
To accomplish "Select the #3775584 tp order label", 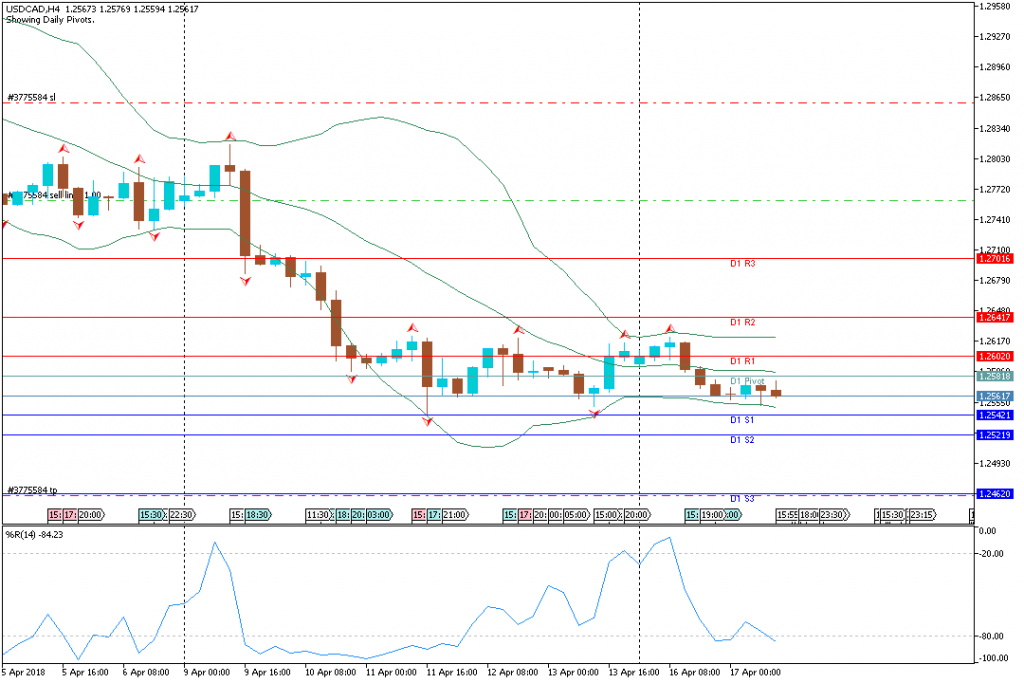I will [x=32, y=490].
